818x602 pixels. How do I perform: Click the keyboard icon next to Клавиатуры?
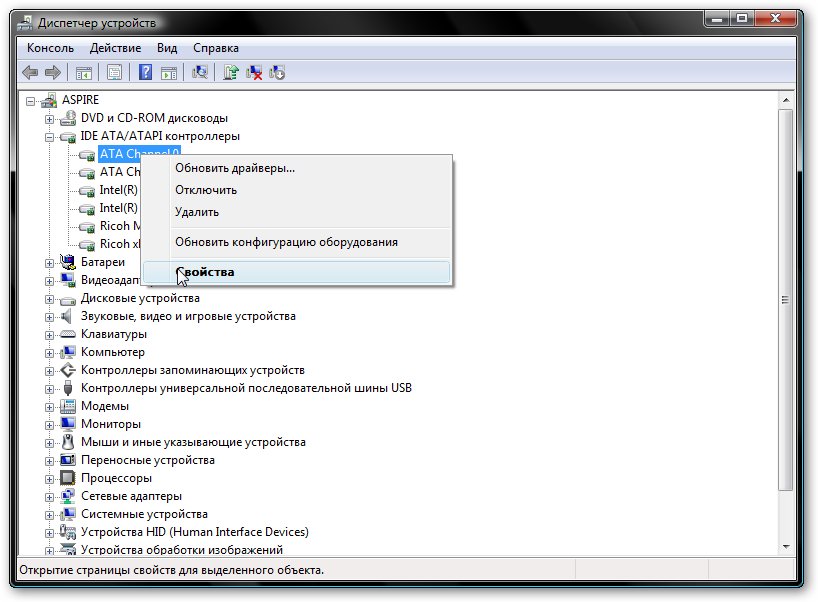coord(68,334)
